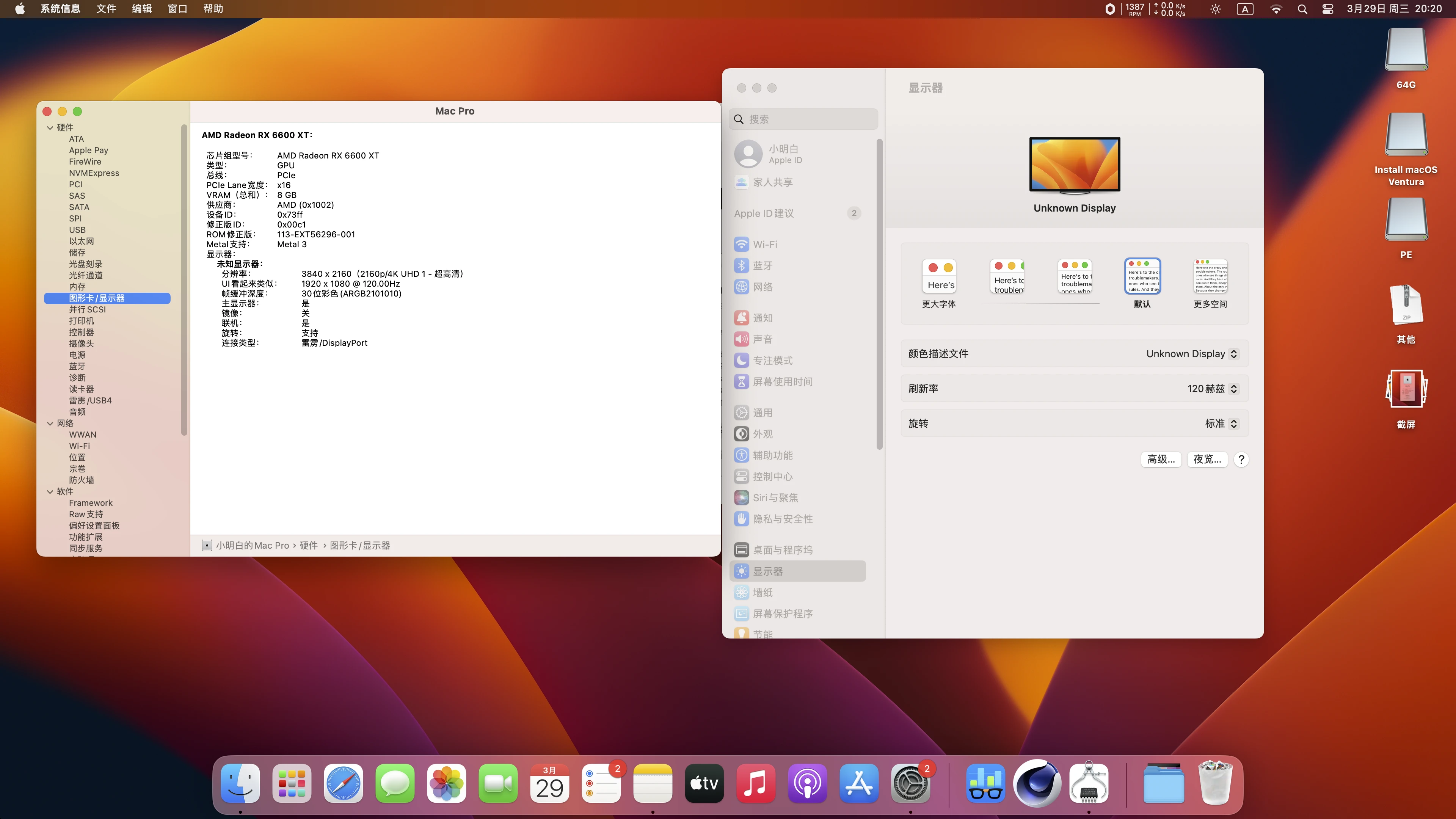Open Apple TV app in Dock

pos(704,783)
